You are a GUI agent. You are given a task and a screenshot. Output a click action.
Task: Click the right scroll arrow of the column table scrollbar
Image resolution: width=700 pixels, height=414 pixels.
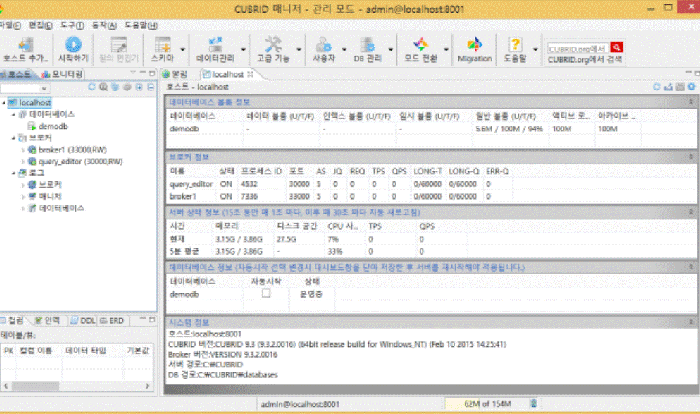pos(147,386)
